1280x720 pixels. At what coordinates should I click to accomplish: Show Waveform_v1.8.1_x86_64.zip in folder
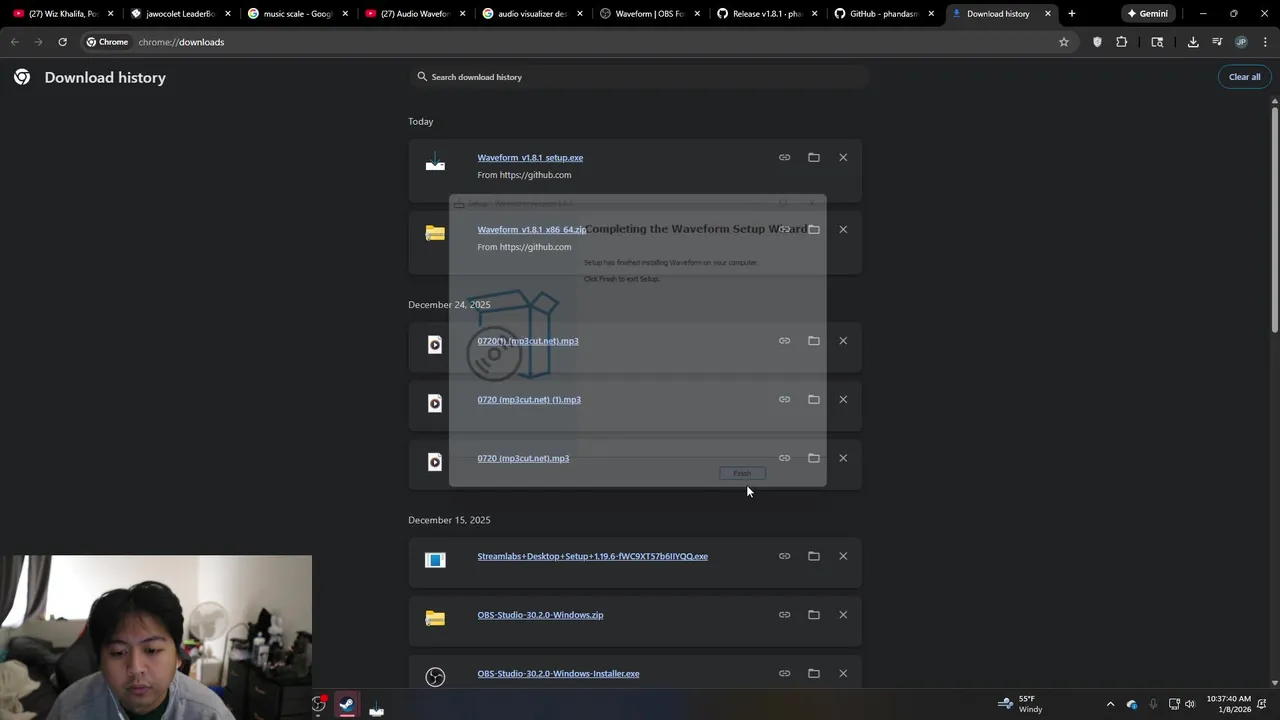click(x=814, y=229)
